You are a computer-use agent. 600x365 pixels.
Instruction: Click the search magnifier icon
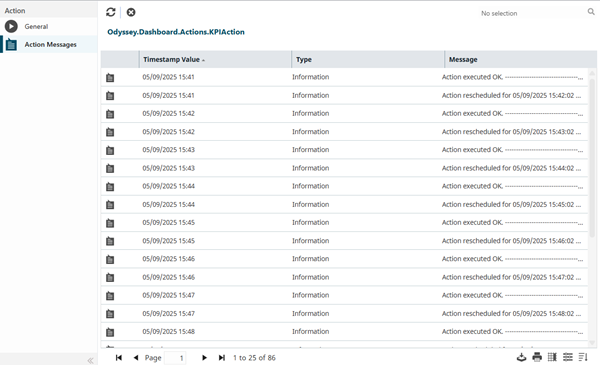[x=591, y=12]
